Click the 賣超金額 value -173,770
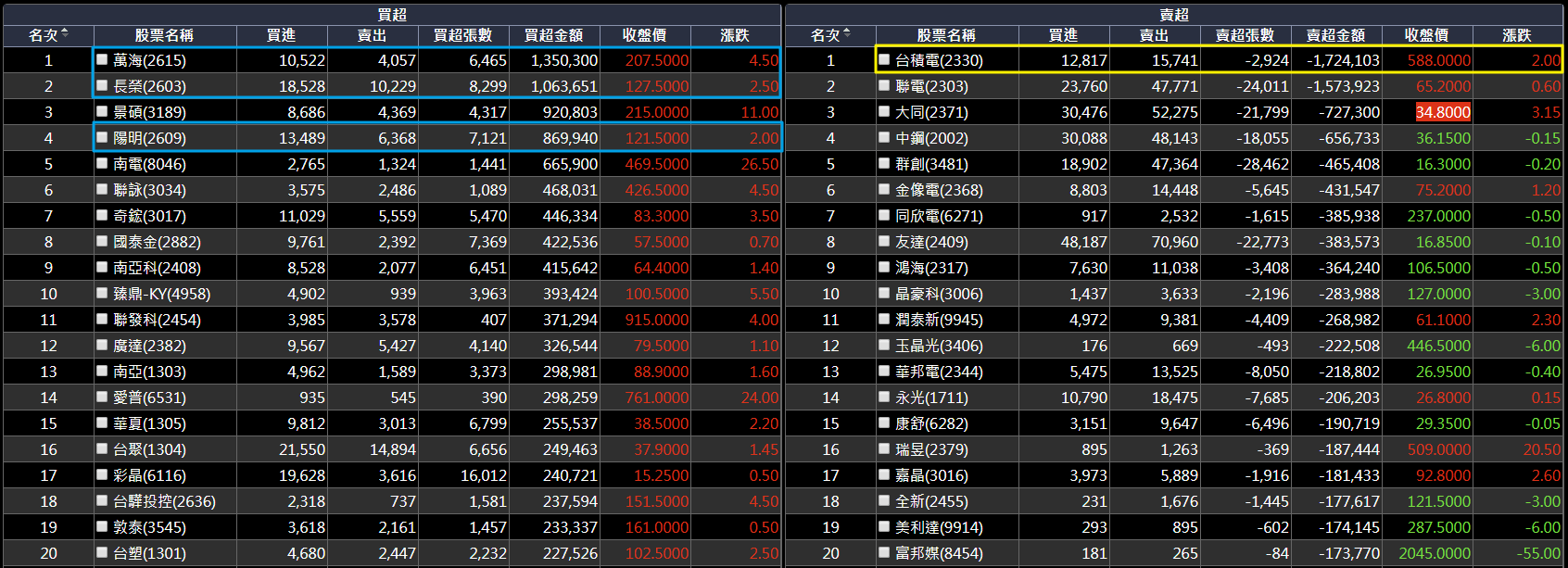This screenshot has width=1568, height=568. pos(1349,553)
